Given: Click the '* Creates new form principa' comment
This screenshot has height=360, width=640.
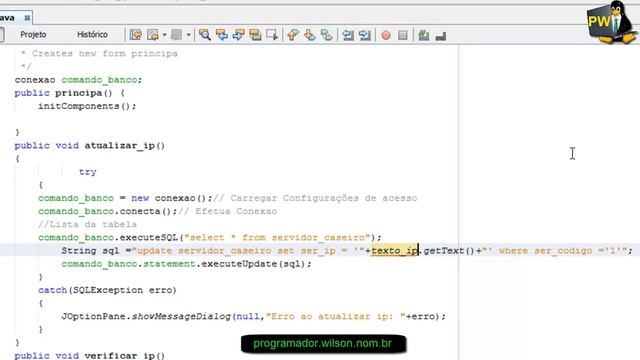Looking at the screenshot, I should click(99, 53).
